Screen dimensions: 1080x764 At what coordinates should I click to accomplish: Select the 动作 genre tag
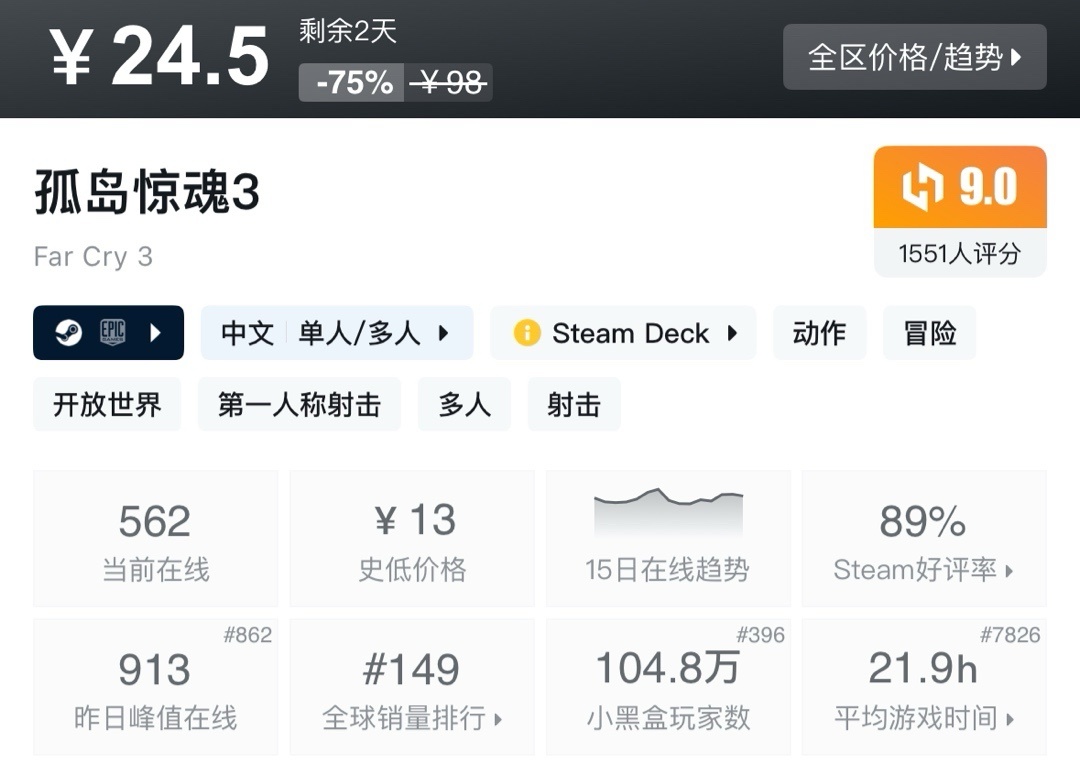pyautogui.click(x=819, y=333)
